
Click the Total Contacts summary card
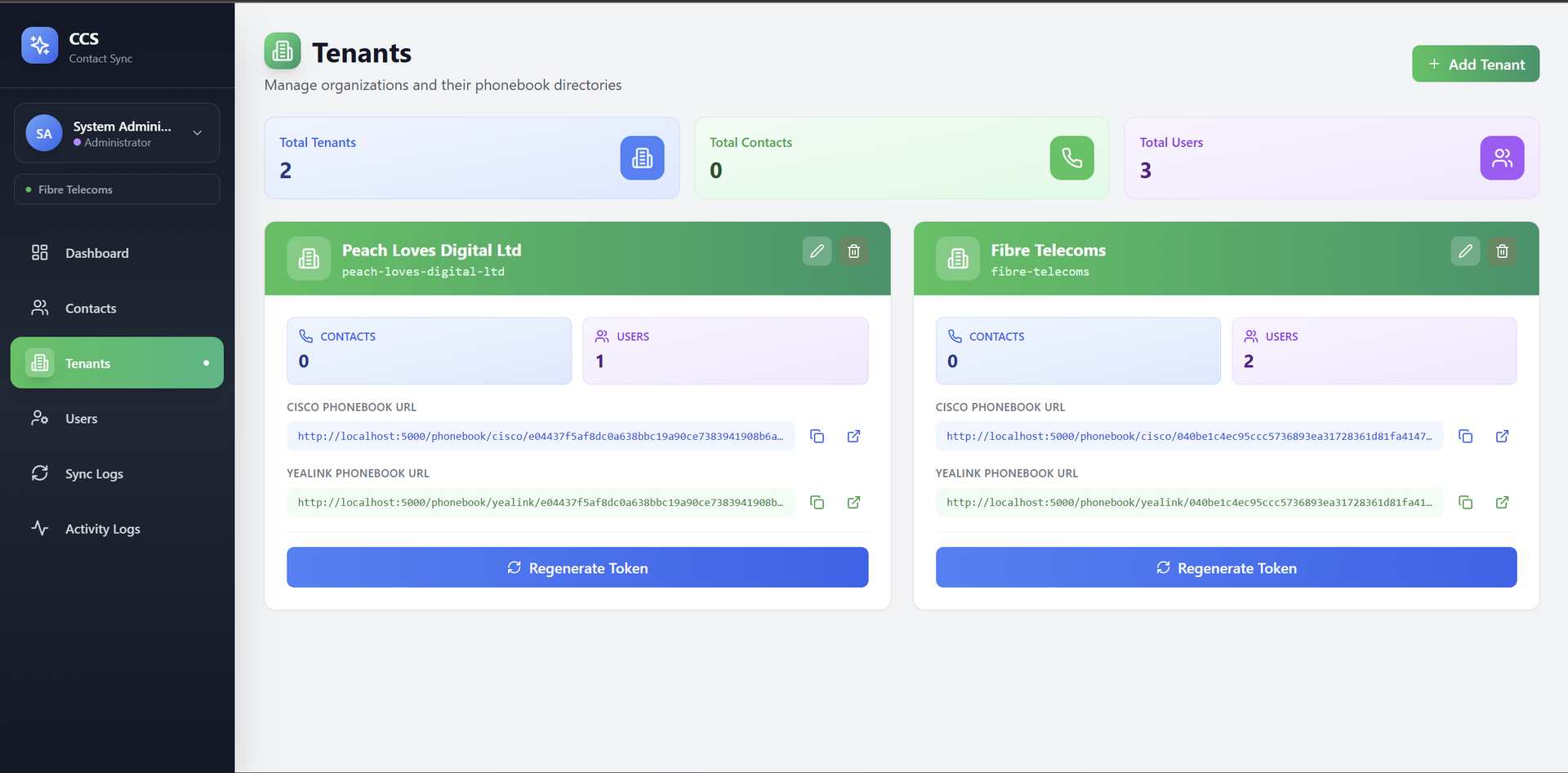click(x=902, y=158)
